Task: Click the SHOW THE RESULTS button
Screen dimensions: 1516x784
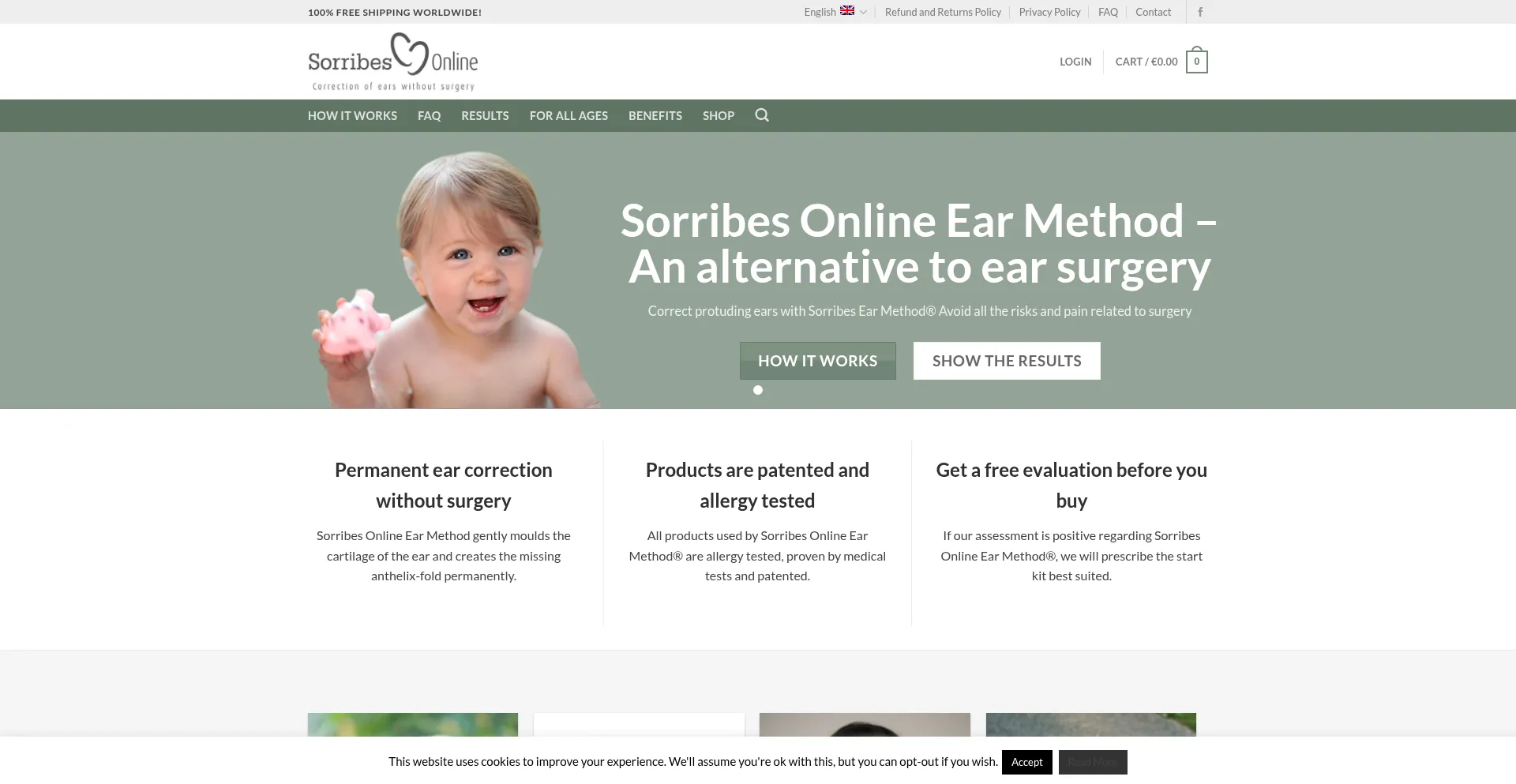Action: (1007, 361)
